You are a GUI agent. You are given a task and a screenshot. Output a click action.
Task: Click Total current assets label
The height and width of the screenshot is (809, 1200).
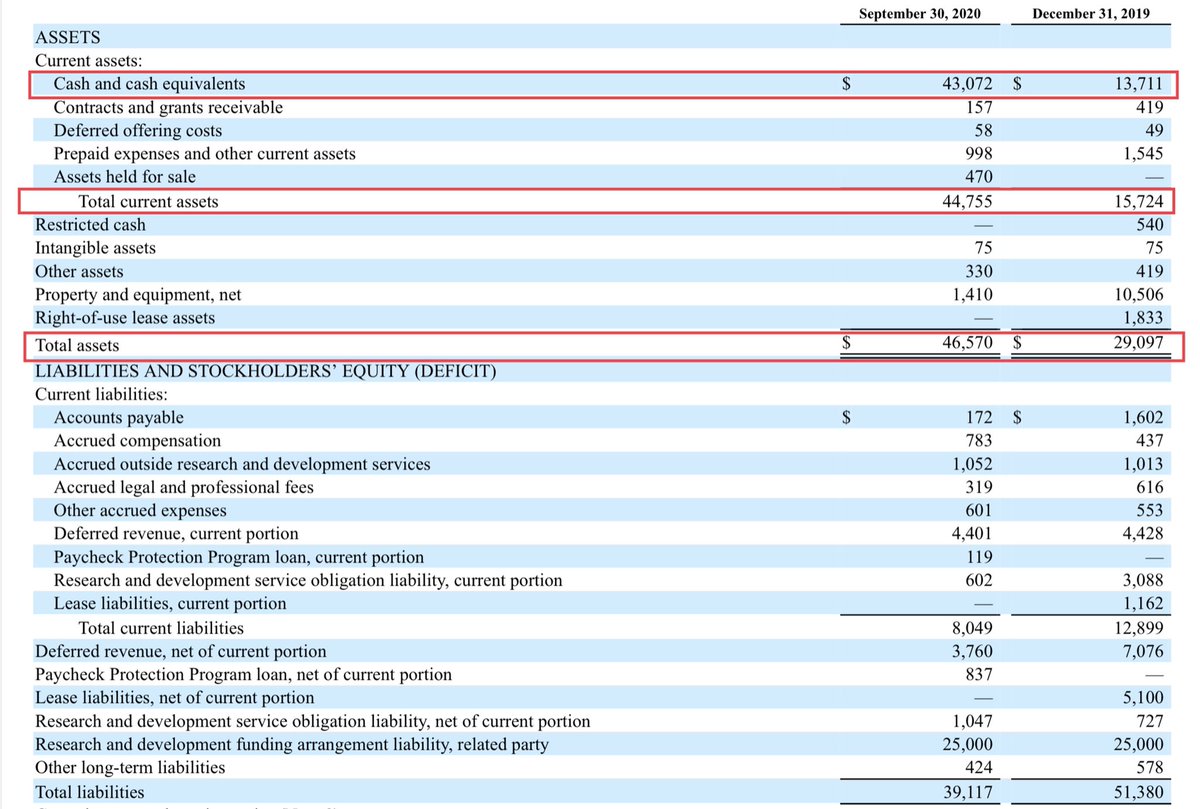pos(148,202)
